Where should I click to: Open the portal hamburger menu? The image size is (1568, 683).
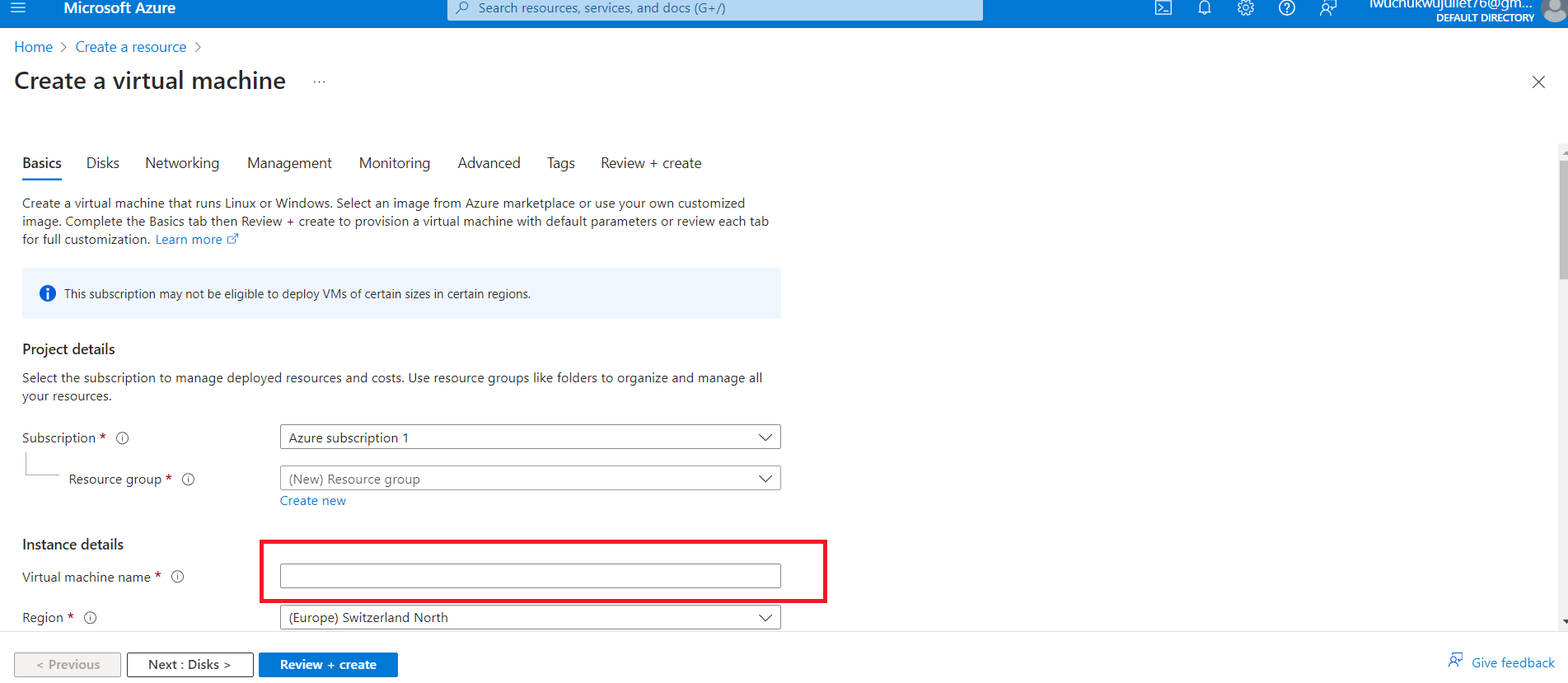pyautogui.click(x=18, y=7)
